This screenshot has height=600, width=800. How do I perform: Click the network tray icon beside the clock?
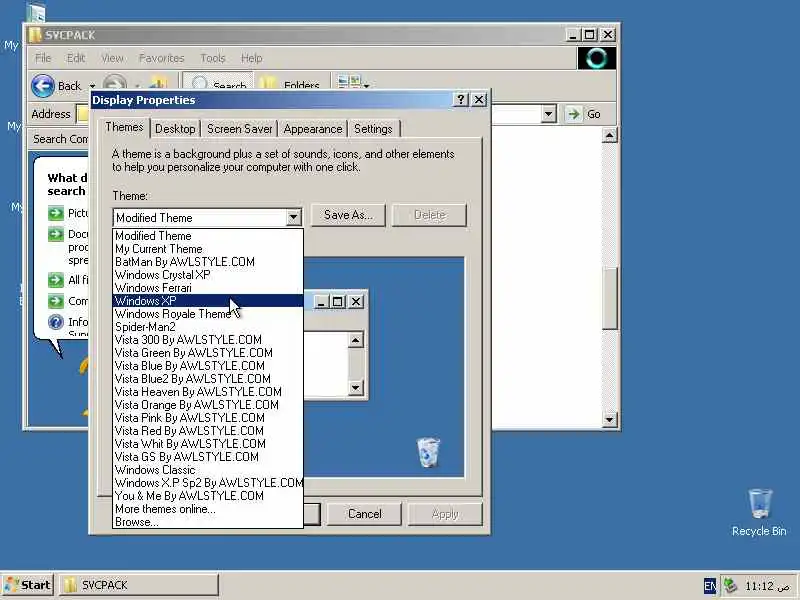(x=731, y=586)
